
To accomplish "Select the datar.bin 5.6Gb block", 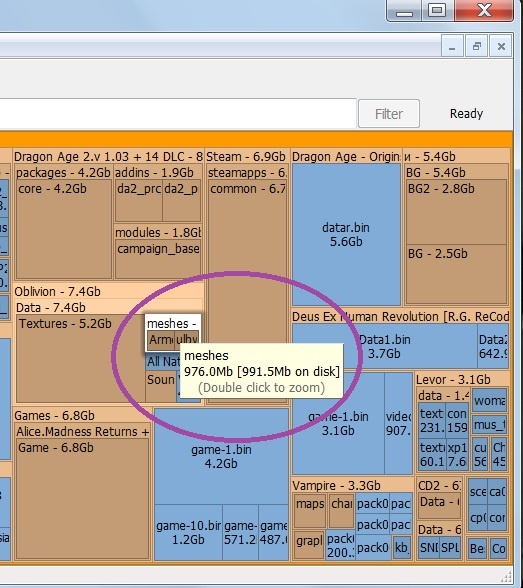I will click(346, 235).
